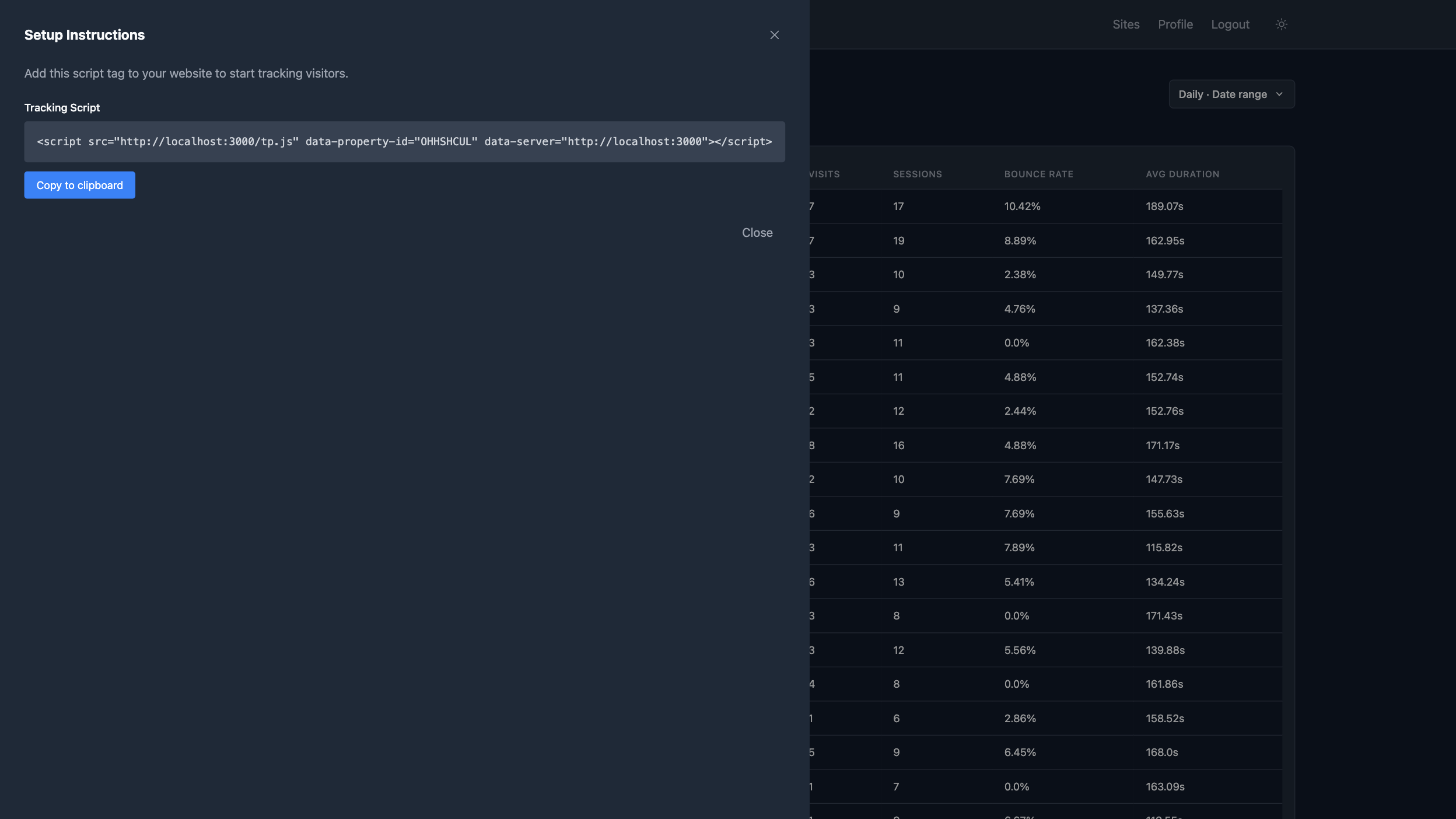Click the 147.73s duration cell
The image size is (1456, 819).
[1164, 480]
